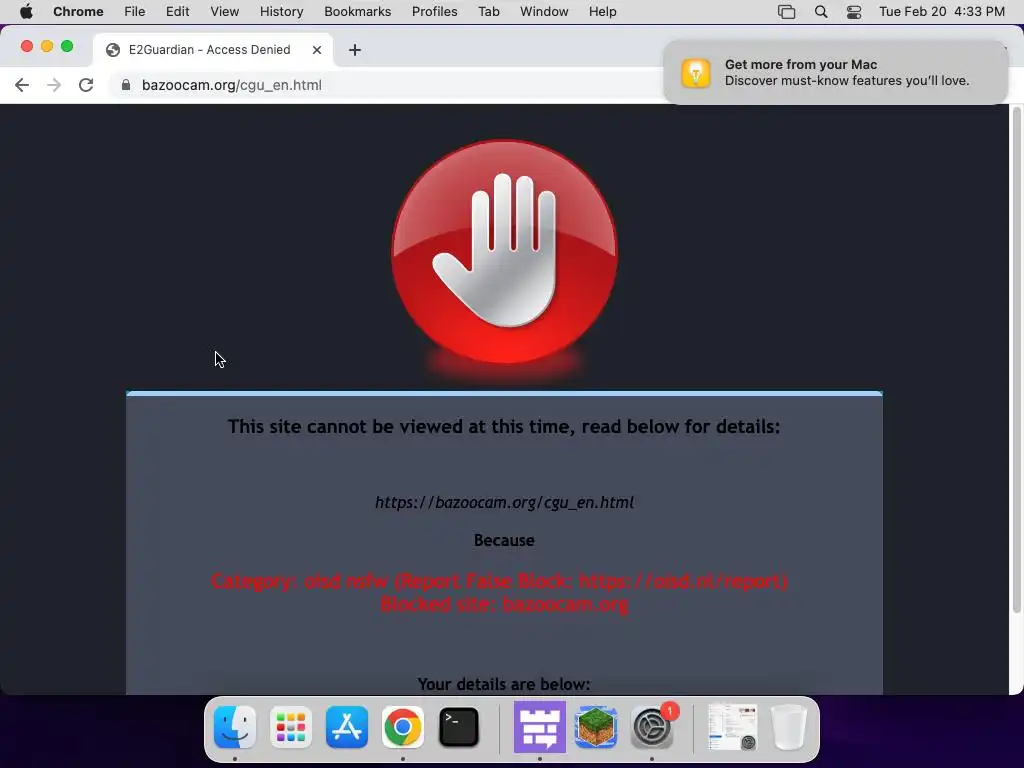Click the "Your details are below:" text
This screenshot has width=1024, height=768.
tap(504, 684)
